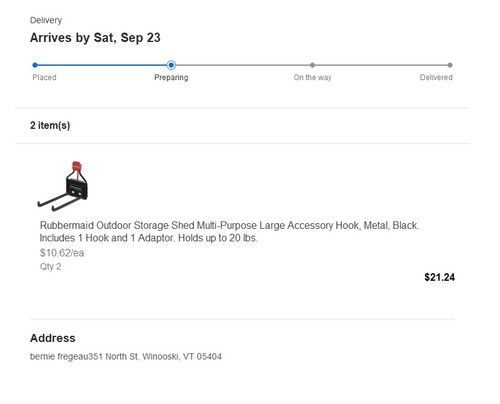The image size is (500, 404).
Task: Click the Qty 2 quantity text
Action: tap(50, 267)
